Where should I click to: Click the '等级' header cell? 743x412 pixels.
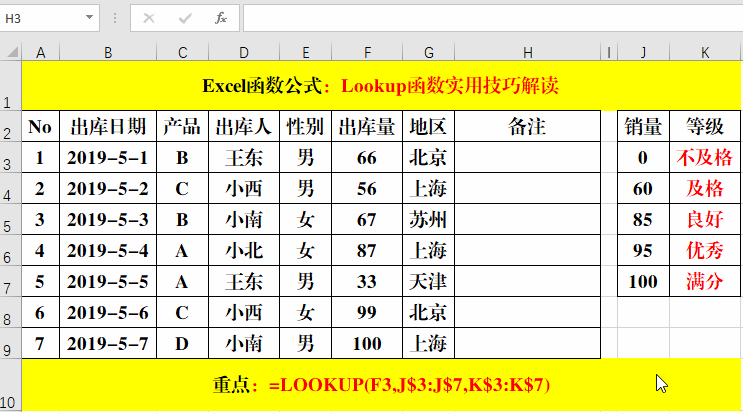click(705, 127)
